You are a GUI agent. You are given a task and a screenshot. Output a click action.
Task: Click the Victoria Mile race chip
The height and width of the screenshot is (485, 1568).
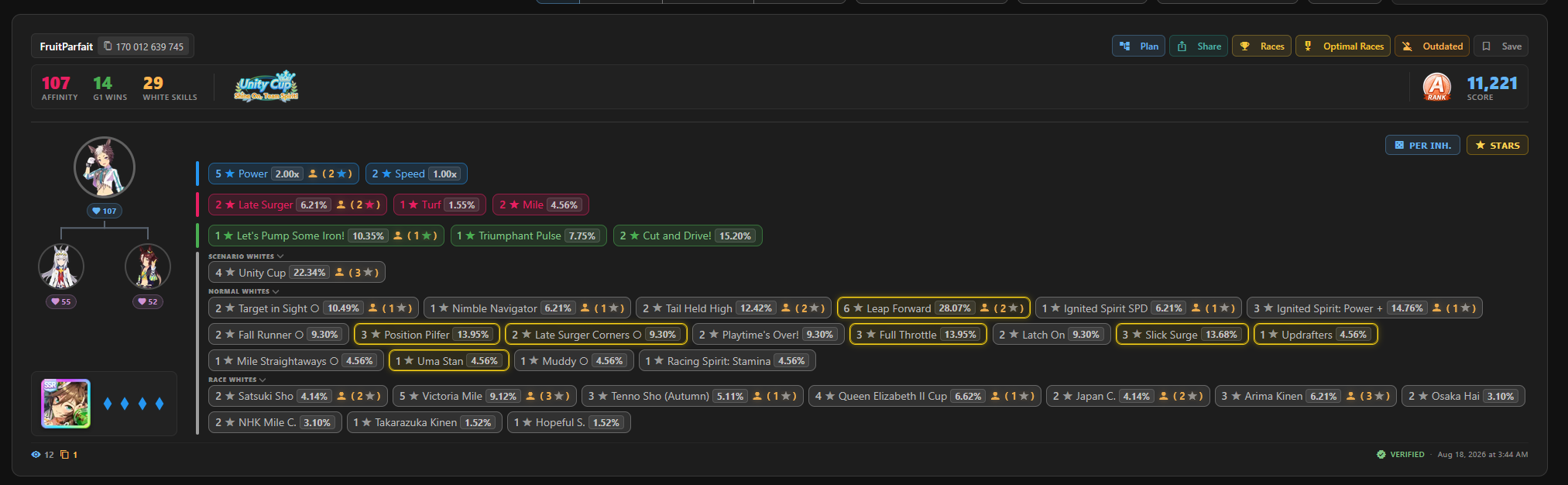(484, 396)
